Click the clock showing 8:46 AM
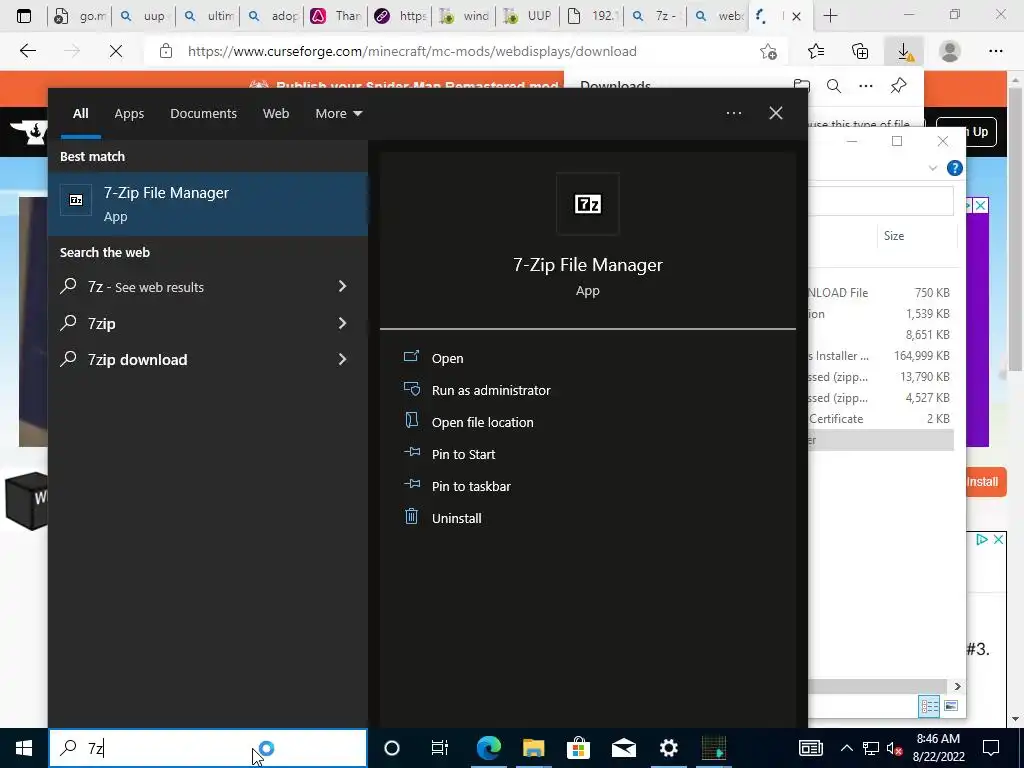 (938, 739)
